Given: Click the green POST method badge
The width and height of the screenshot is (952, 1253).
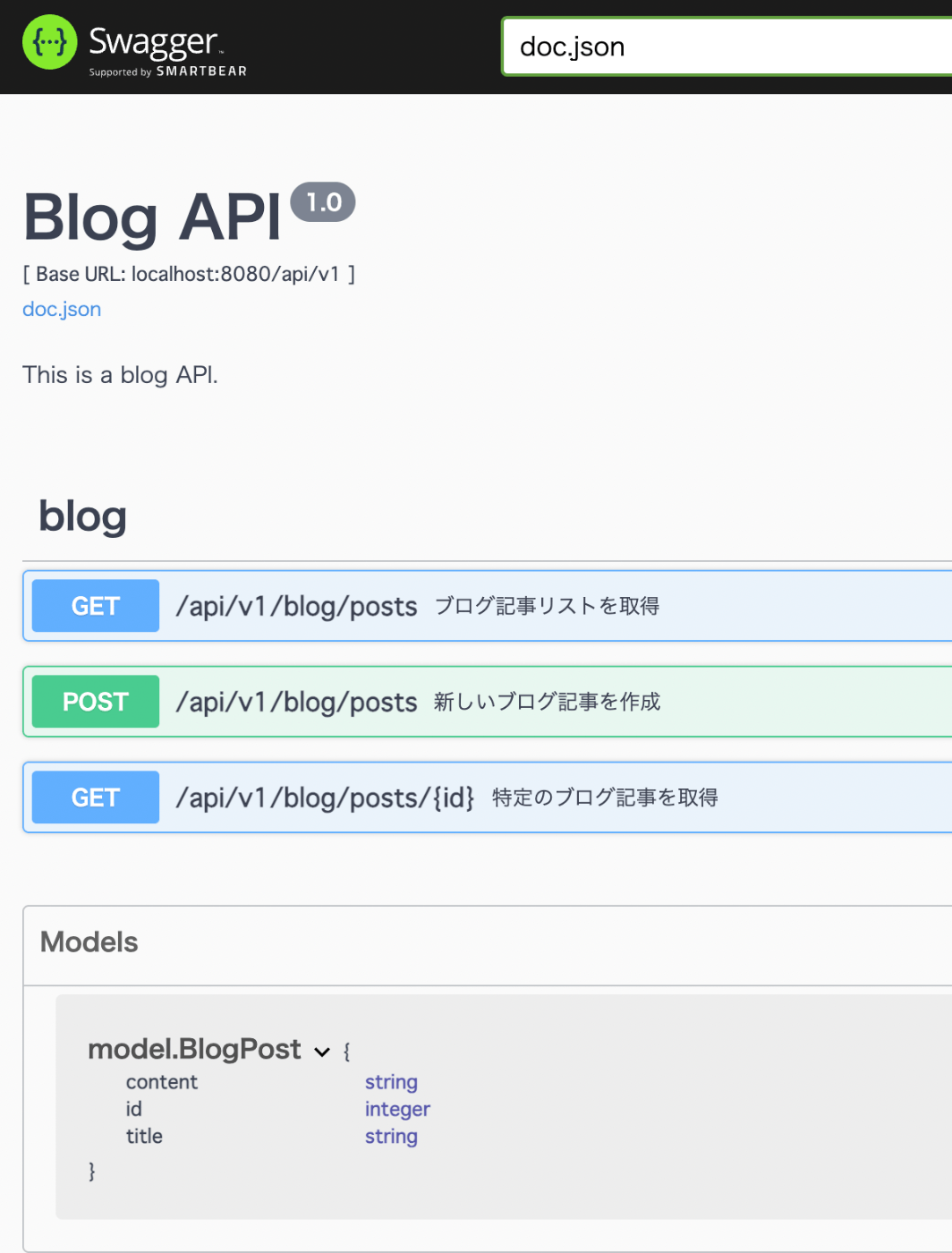Looking at the screenshot, I should (x=96, y=702).
